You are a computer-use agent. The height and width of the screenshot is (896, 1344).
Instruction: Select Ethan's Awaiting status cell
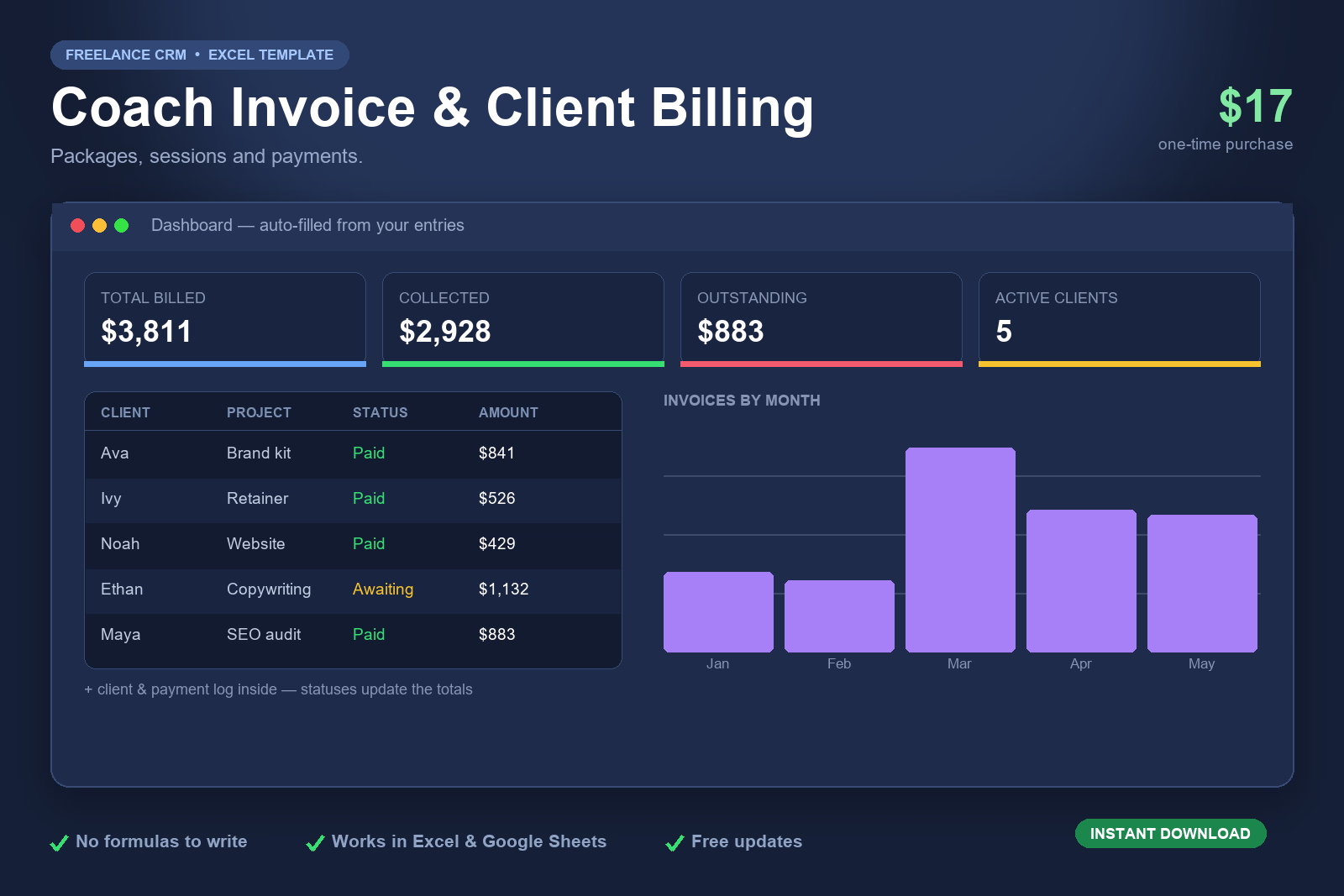tap(383, 589)
